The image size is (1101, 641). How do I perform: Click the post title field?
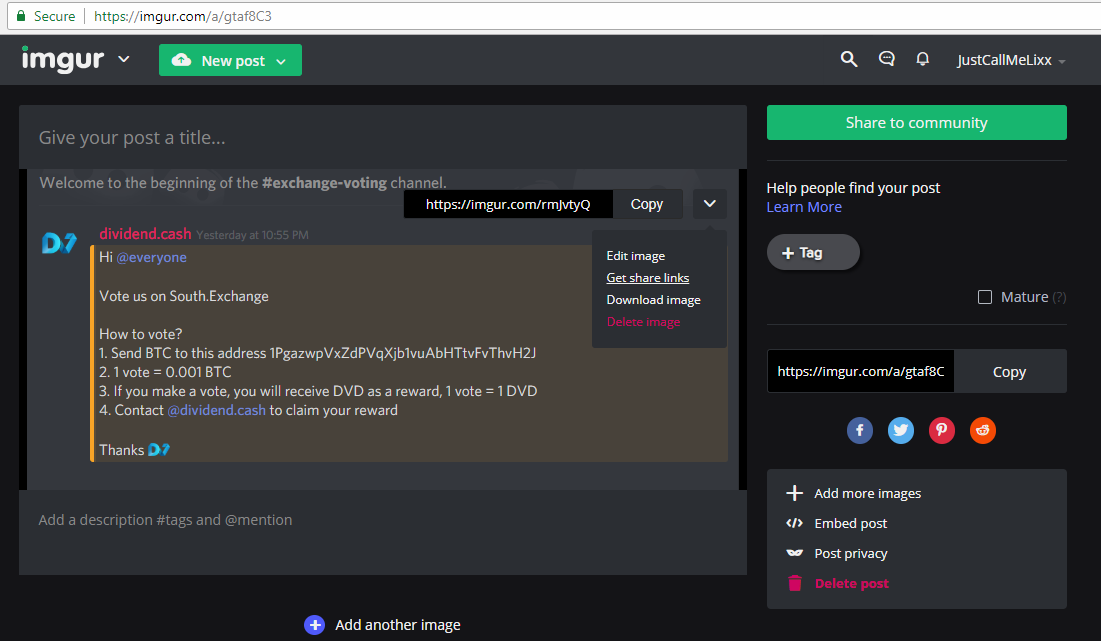click(x=383, y=138)
